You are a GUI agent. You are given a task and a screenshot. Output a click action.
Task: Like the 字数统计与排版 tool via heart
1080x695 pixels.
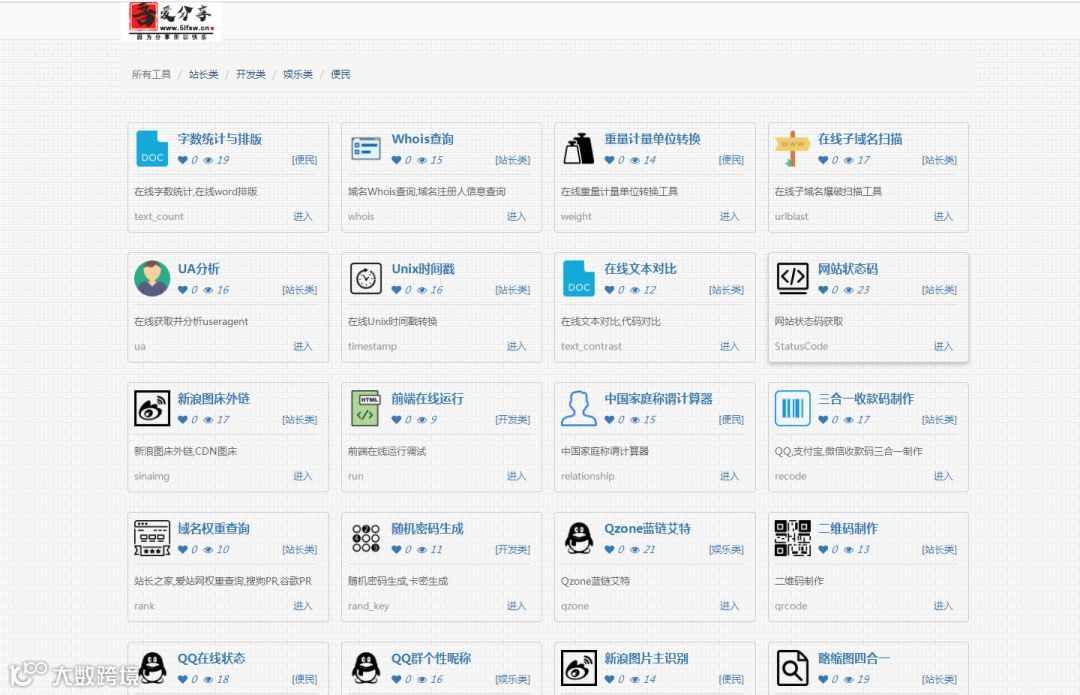(183, 160)
